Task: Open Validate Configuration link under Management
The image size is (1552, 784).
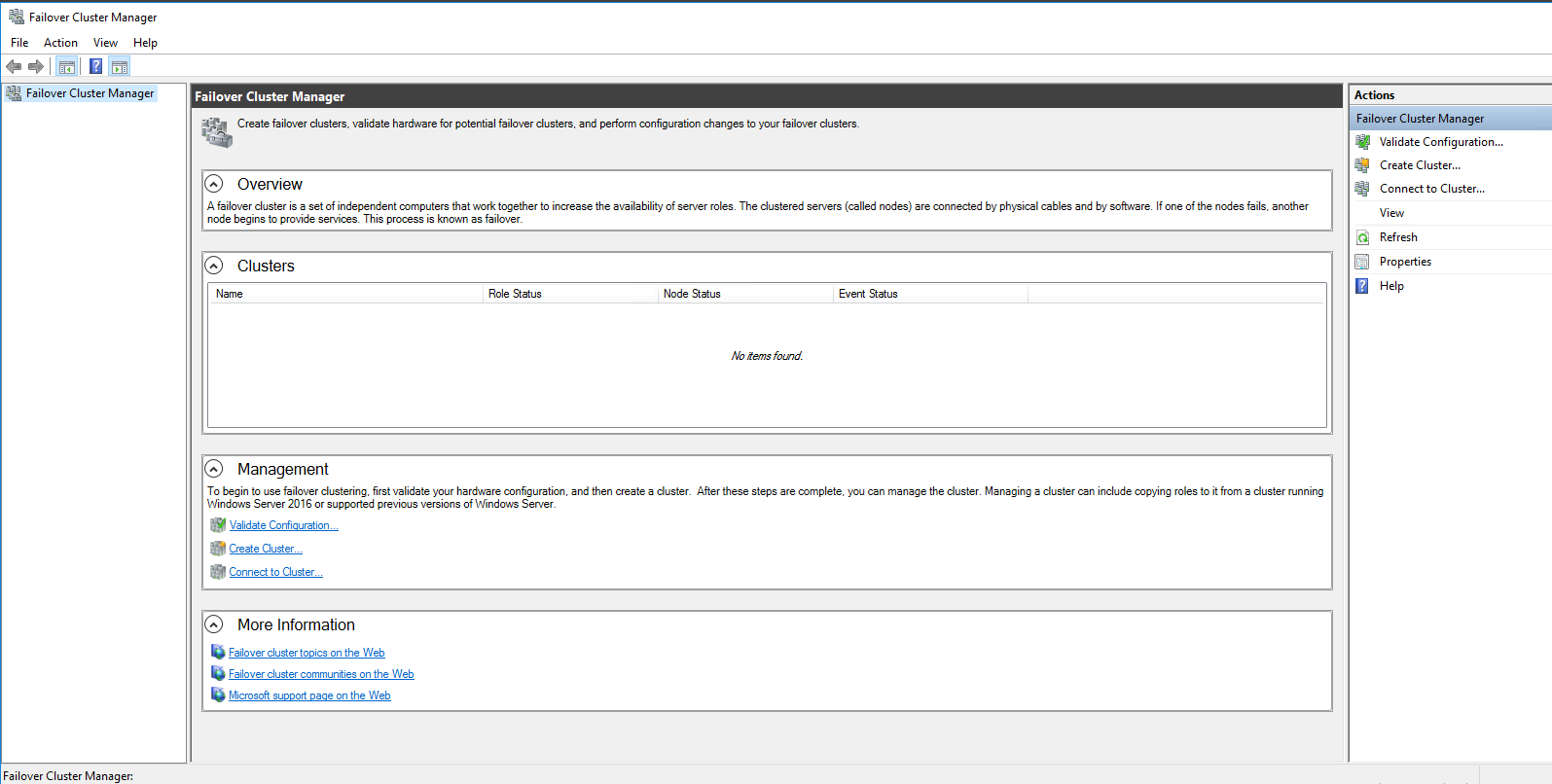Action: 284,525
